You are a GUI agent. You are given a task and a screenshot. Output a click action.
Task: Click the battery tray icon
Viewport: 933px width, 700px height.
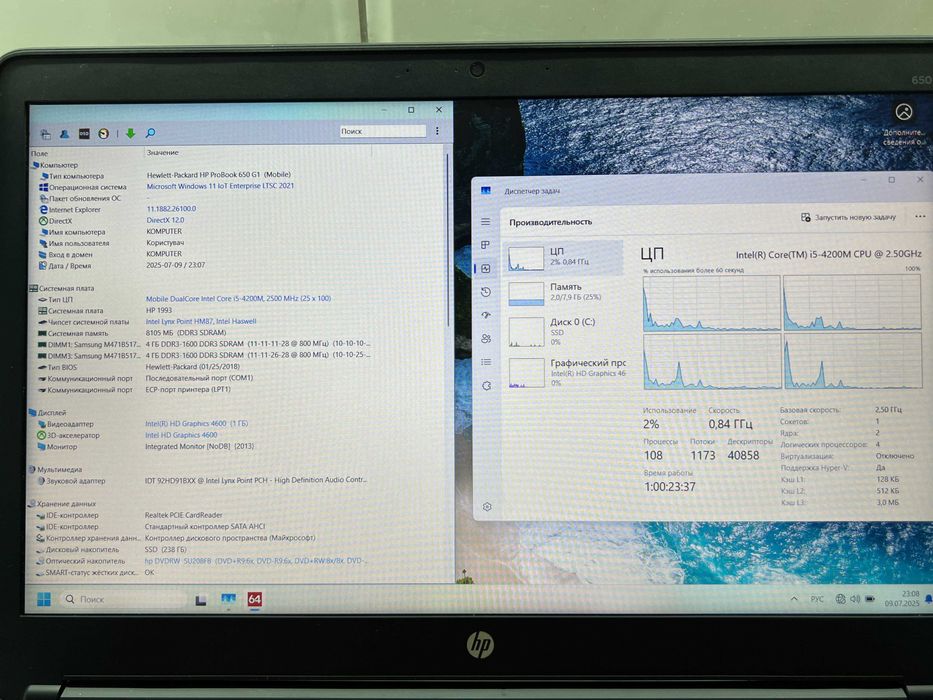(869, 599)
